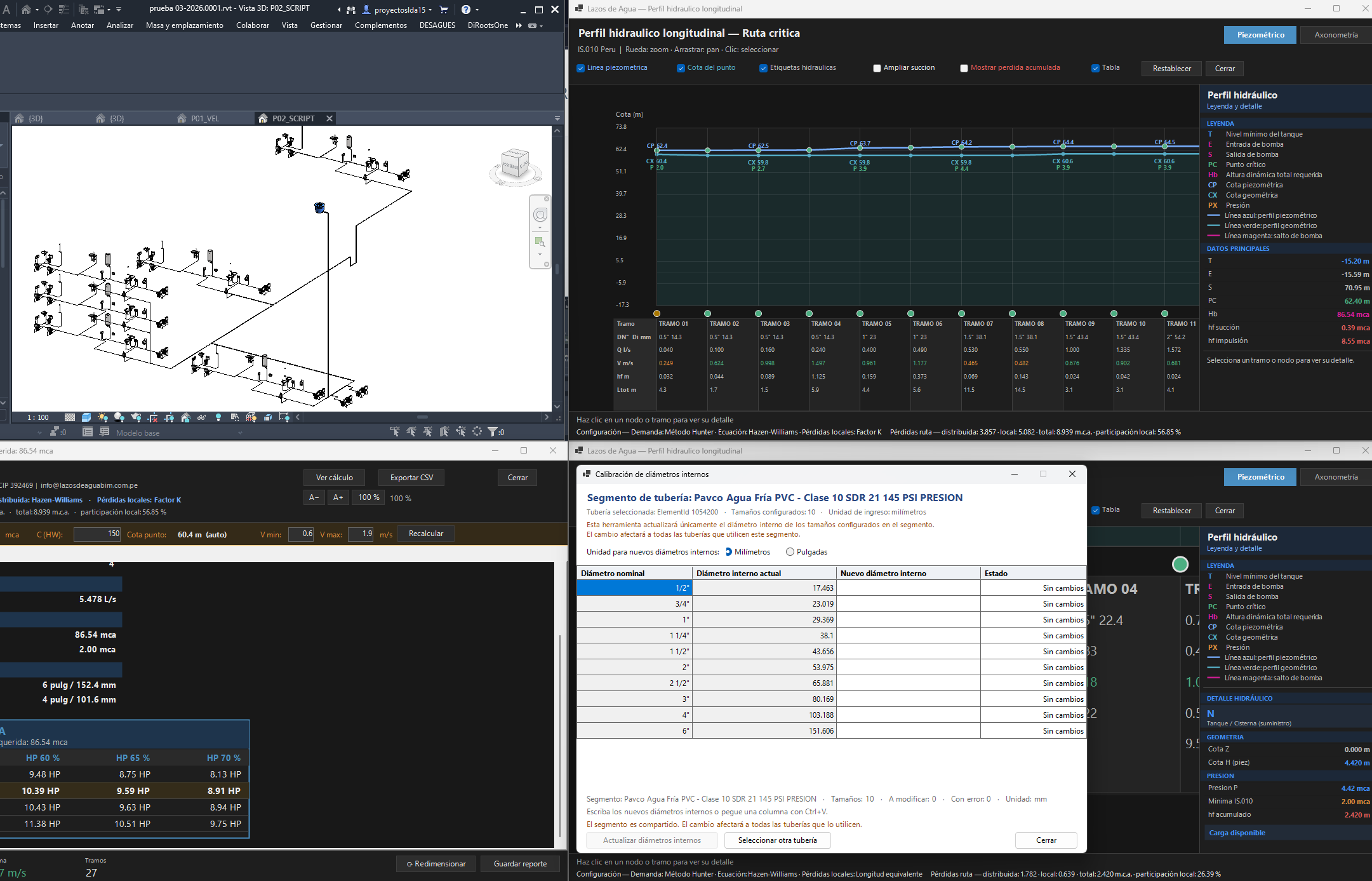Click Seleccionar otra tubería button
This screenshot has width=1372, height=881.
(x=778, y=840)
